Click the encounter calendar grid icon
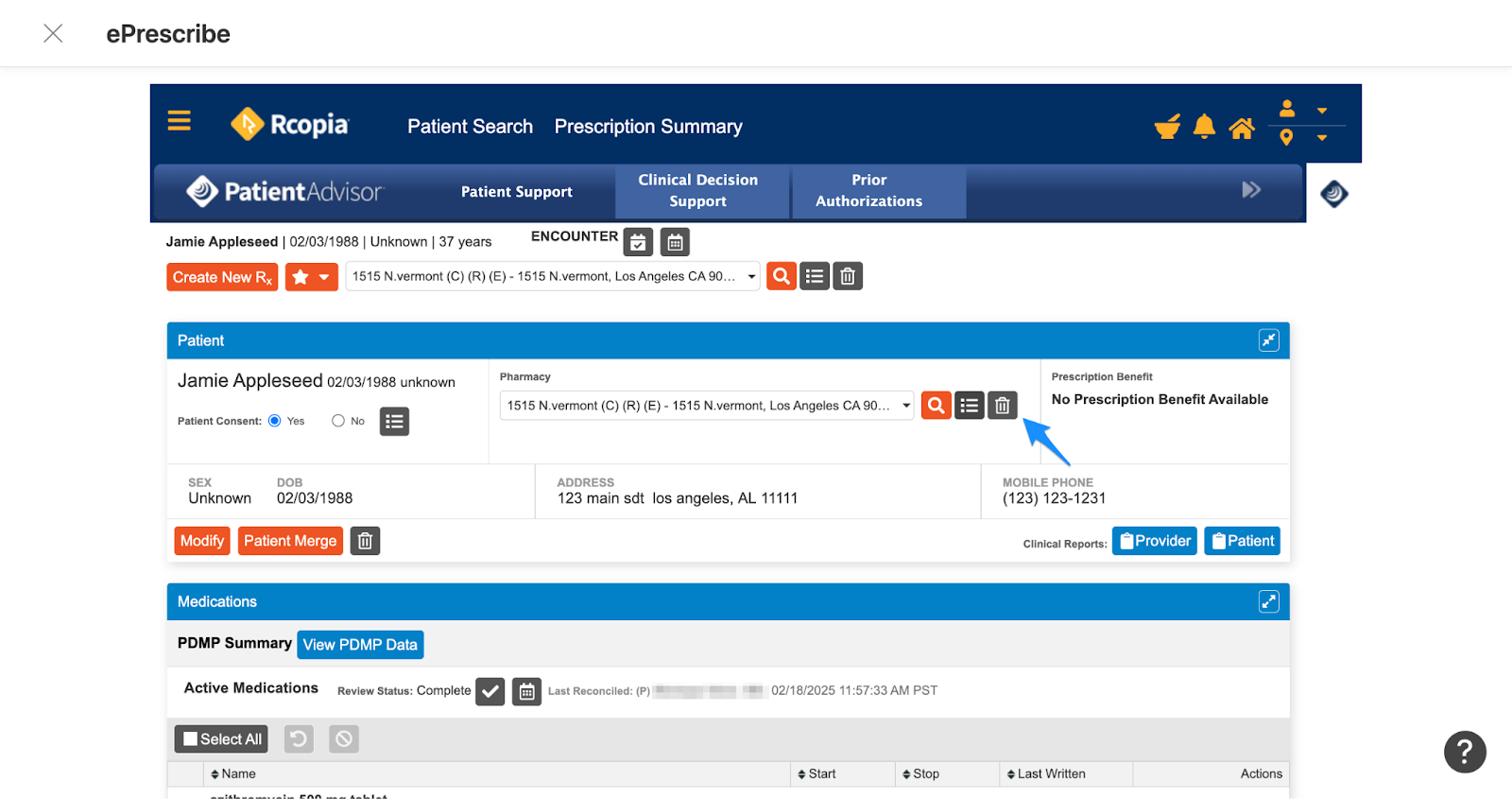This screenshot has height=799, width=1512. [675, 243]
